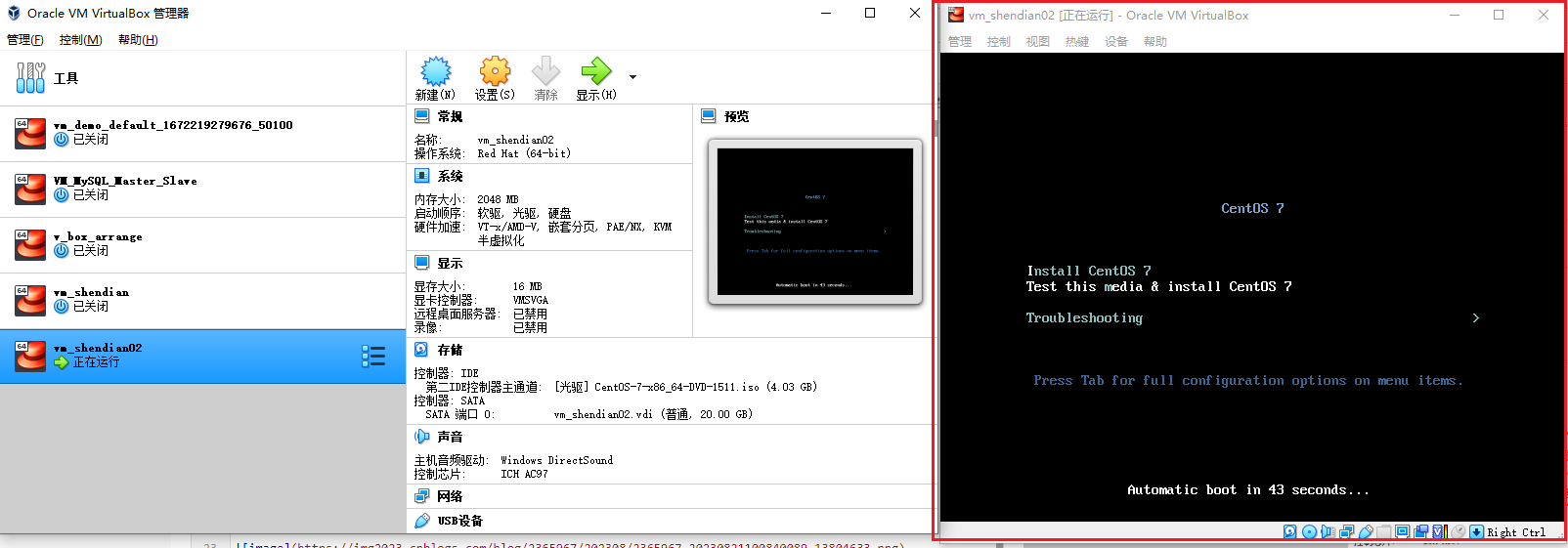Image resolution: width=1568 pixels, height=548 pixels.
Task: Click the System (系统) section header
Action: point(450,177)
